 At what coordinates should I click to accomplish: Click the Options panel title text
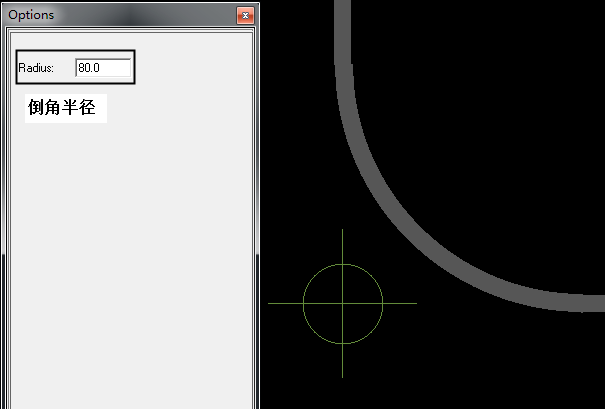(31, 15)
